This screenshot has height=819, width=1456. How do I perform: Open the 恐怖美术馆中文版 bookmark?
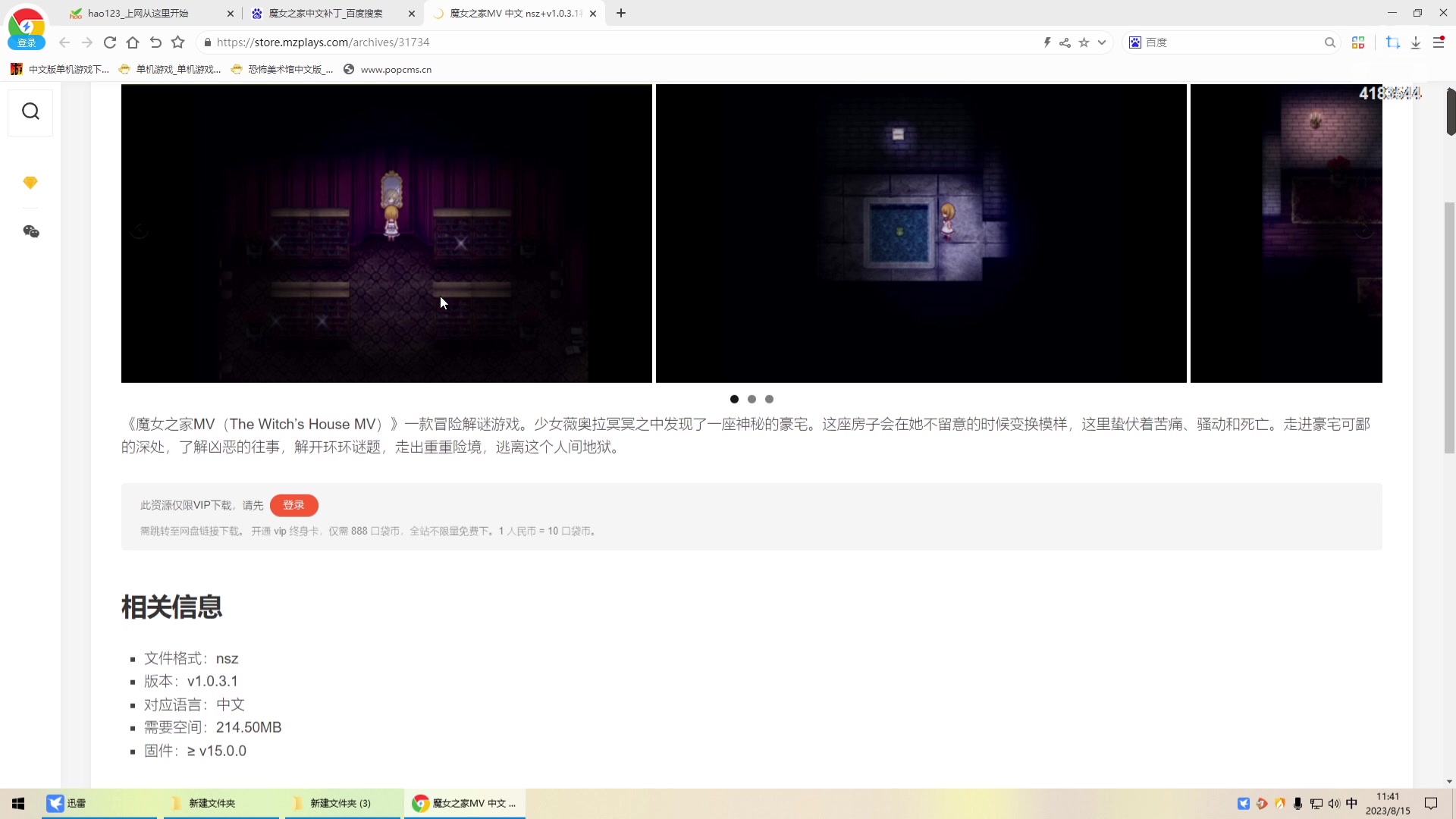(281, 69)
